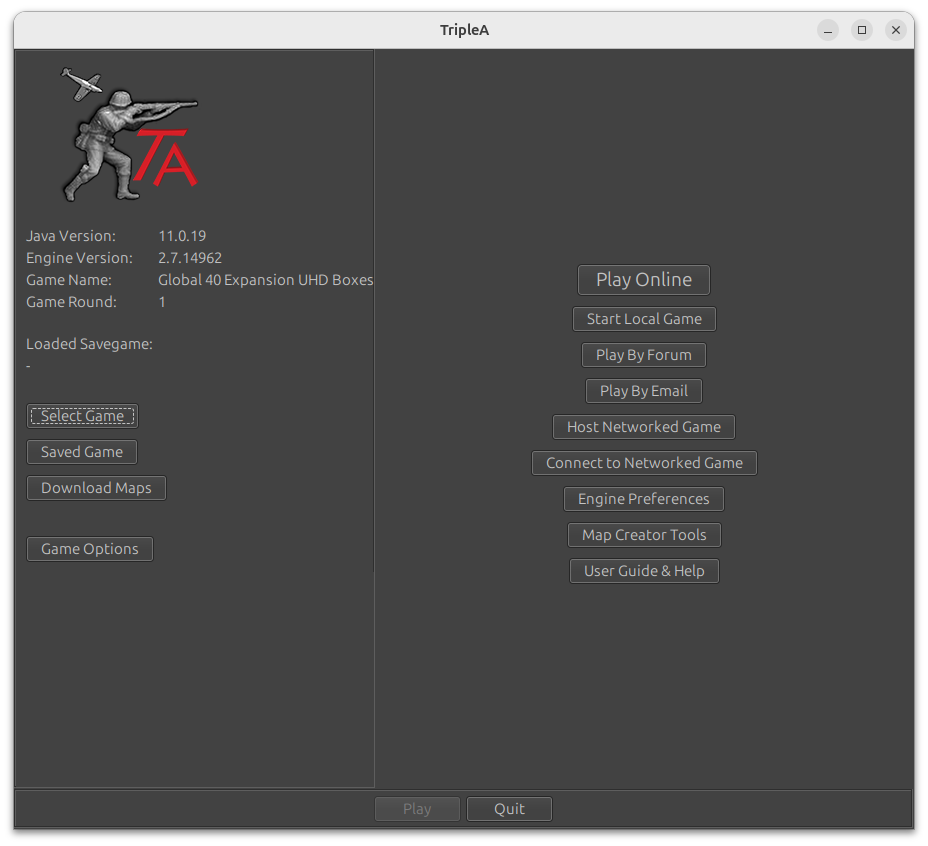The height and width of the screenshot is (846, 928).
Task: Open the Download Maps dialog
Action: (x=96, y=488)
